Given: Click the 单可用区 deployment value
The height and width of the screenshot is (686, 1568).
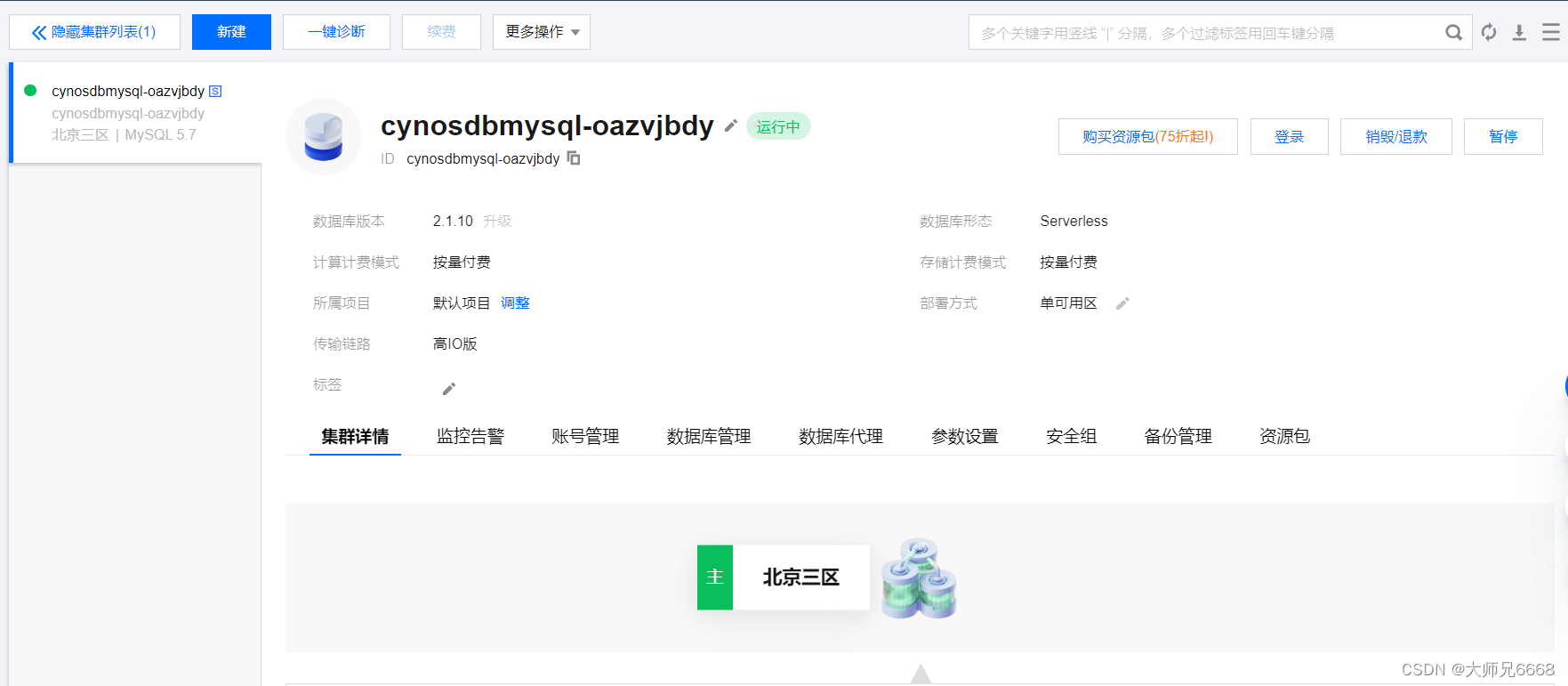Looking at the screenshot, I should click(x=1068, y=303).
